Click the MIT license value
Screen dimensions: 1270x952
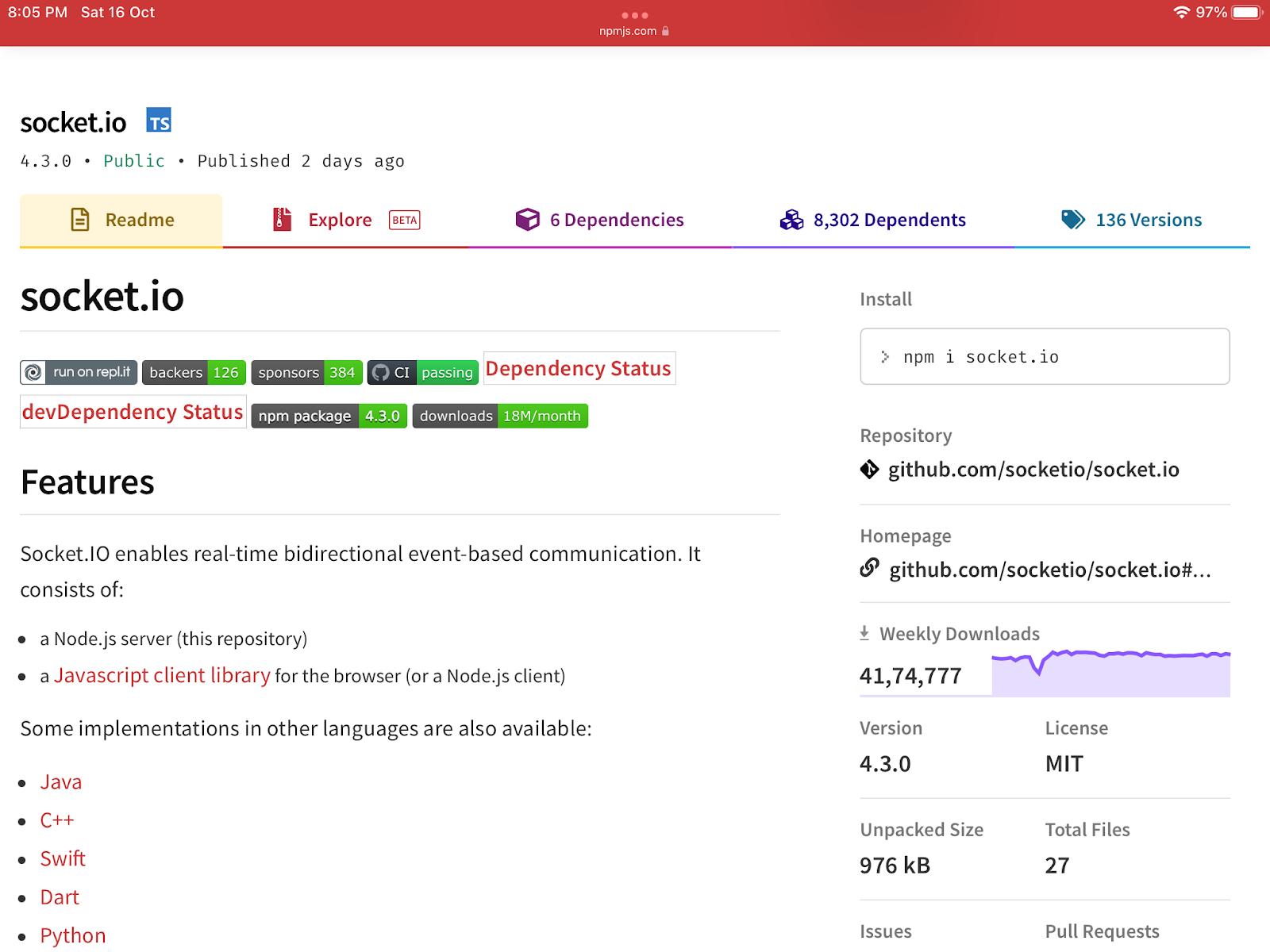(x=1064, y=764)
